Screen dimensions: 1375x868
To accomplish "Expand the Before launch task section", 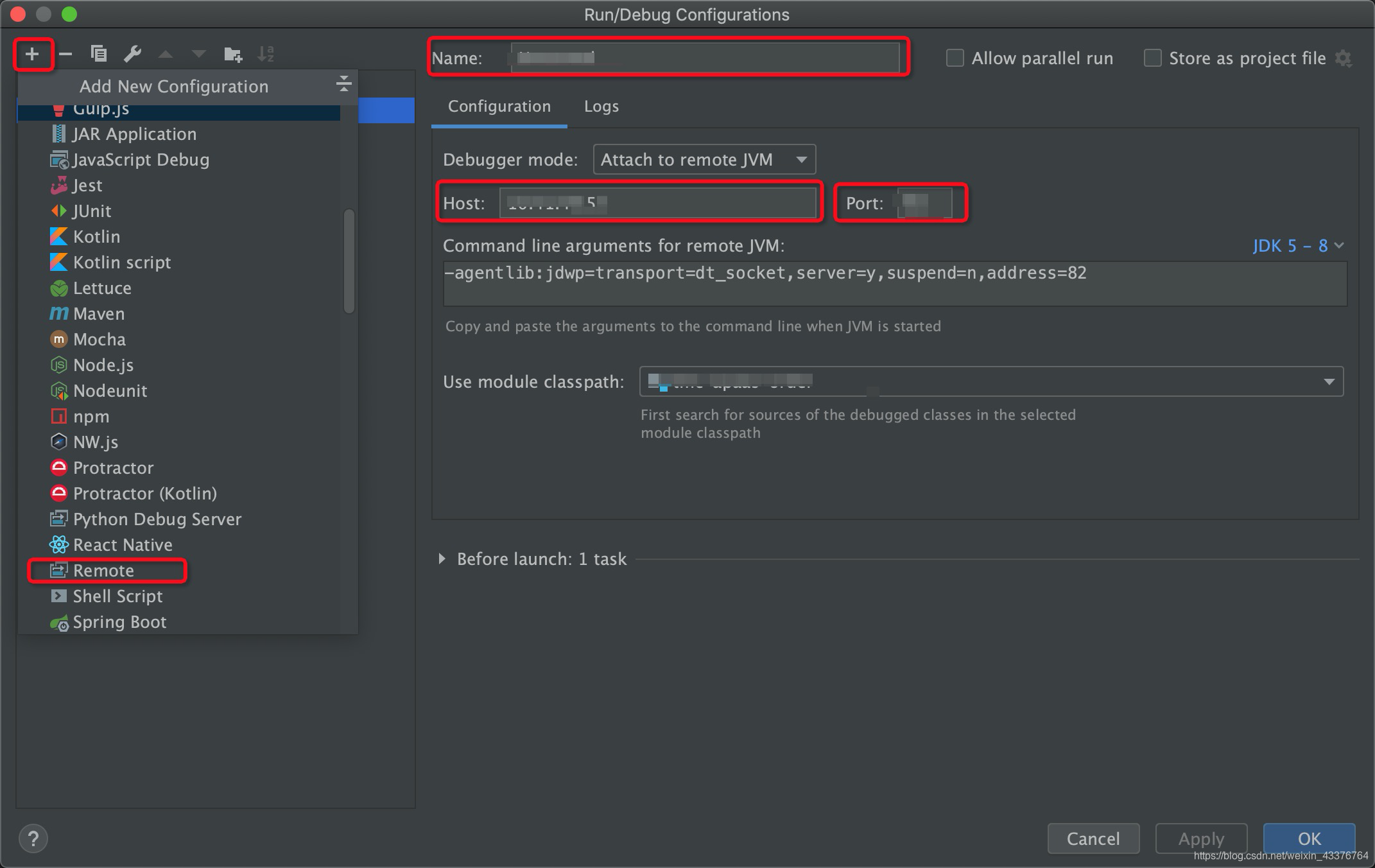I will 442,559.
